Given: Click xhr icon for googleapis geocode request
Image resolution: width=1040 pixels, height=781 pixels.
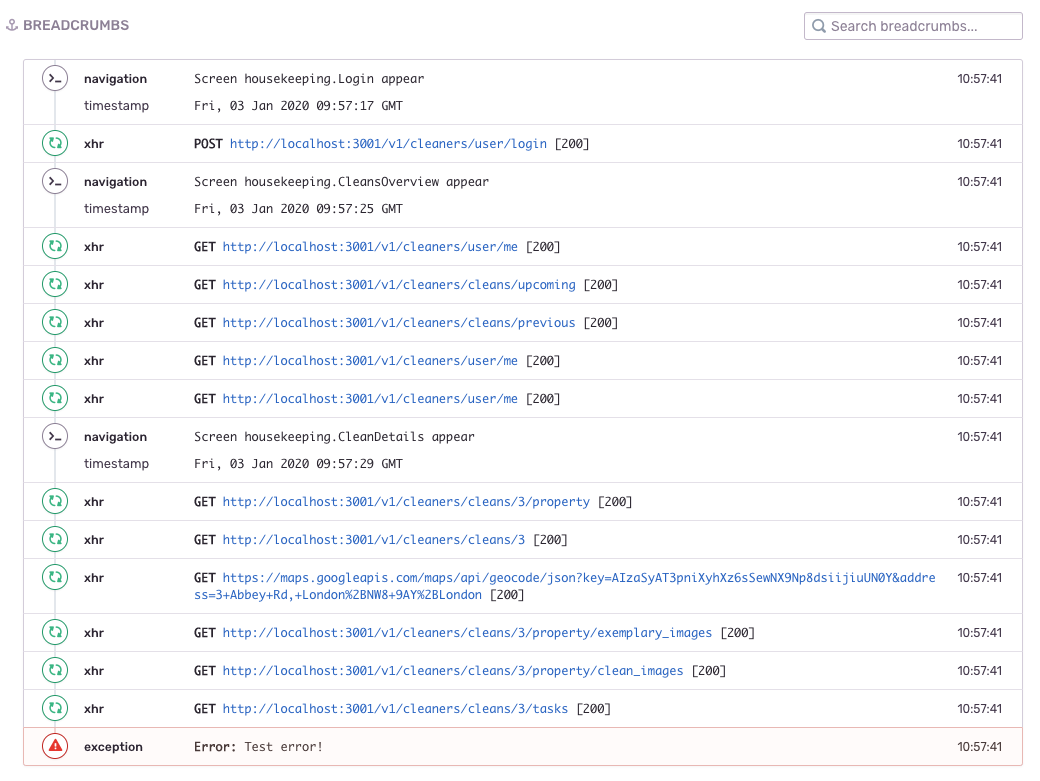Looking at the screenshot, I should pos(55,577).
